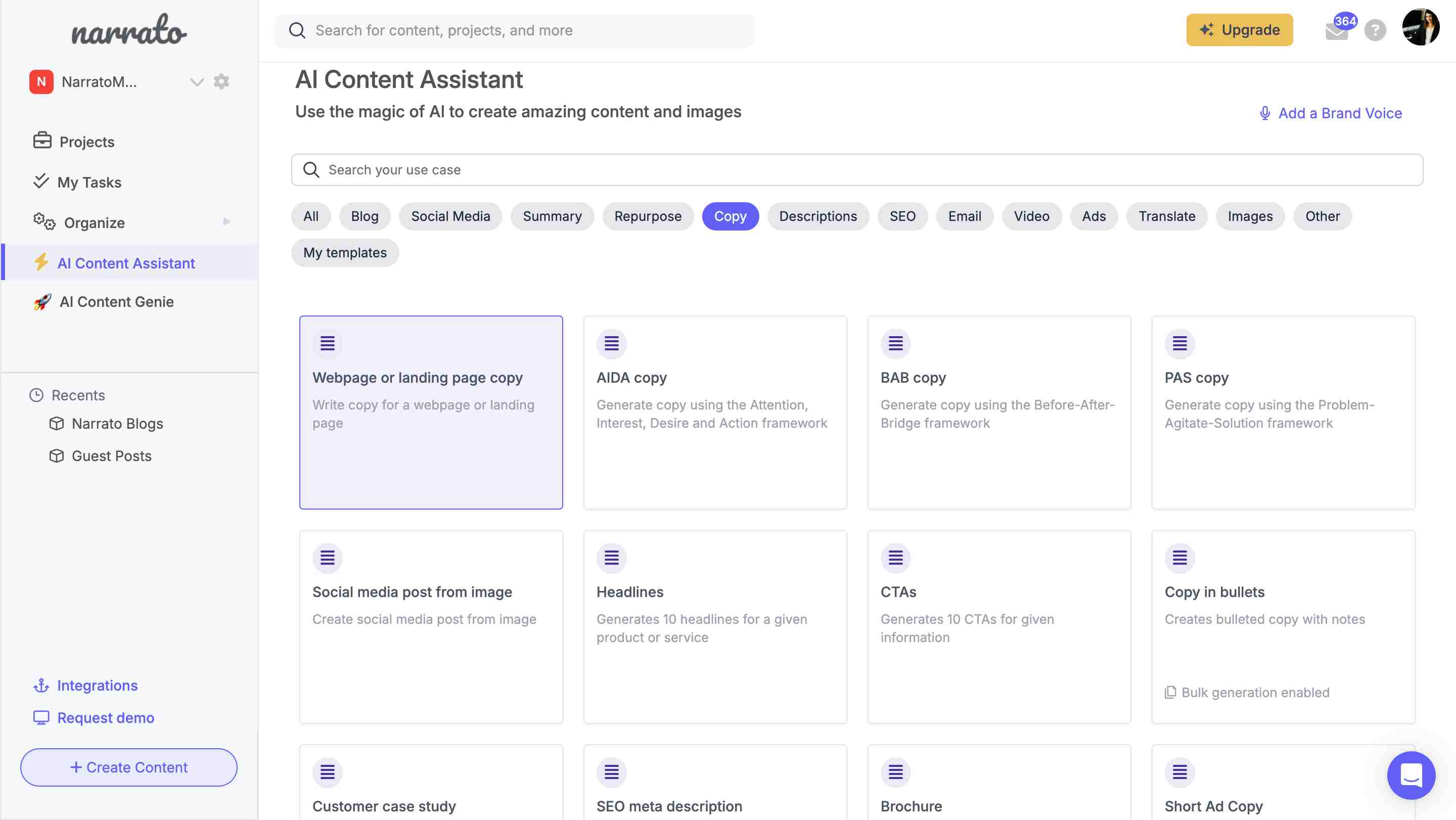Open the chat support bubble
The height and width of the screenshot is (820, 1456).
1411,776
